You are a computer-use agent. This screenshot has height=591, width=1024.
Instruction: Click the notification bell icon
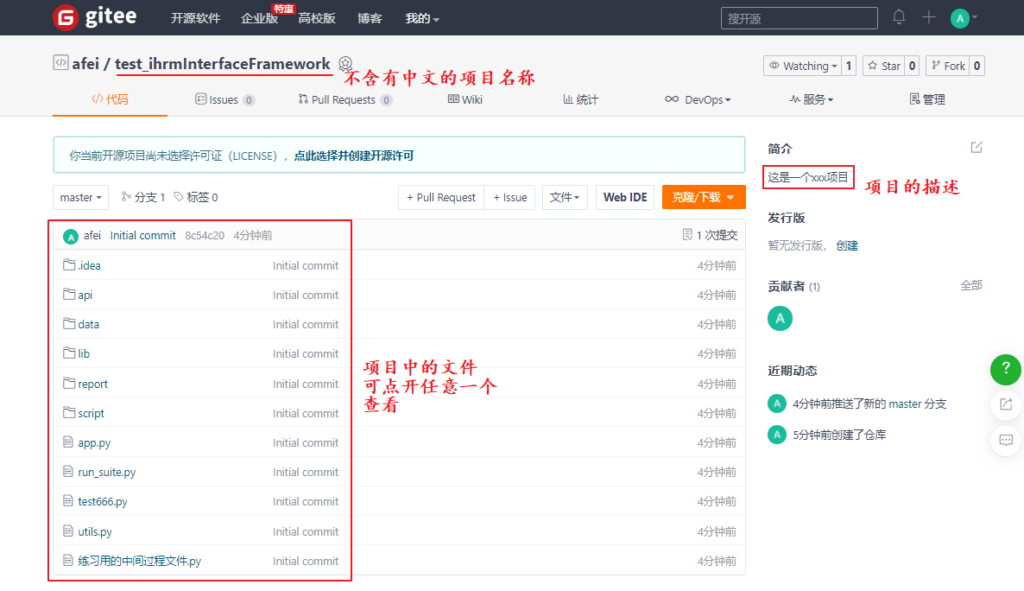tap(899, 17)
